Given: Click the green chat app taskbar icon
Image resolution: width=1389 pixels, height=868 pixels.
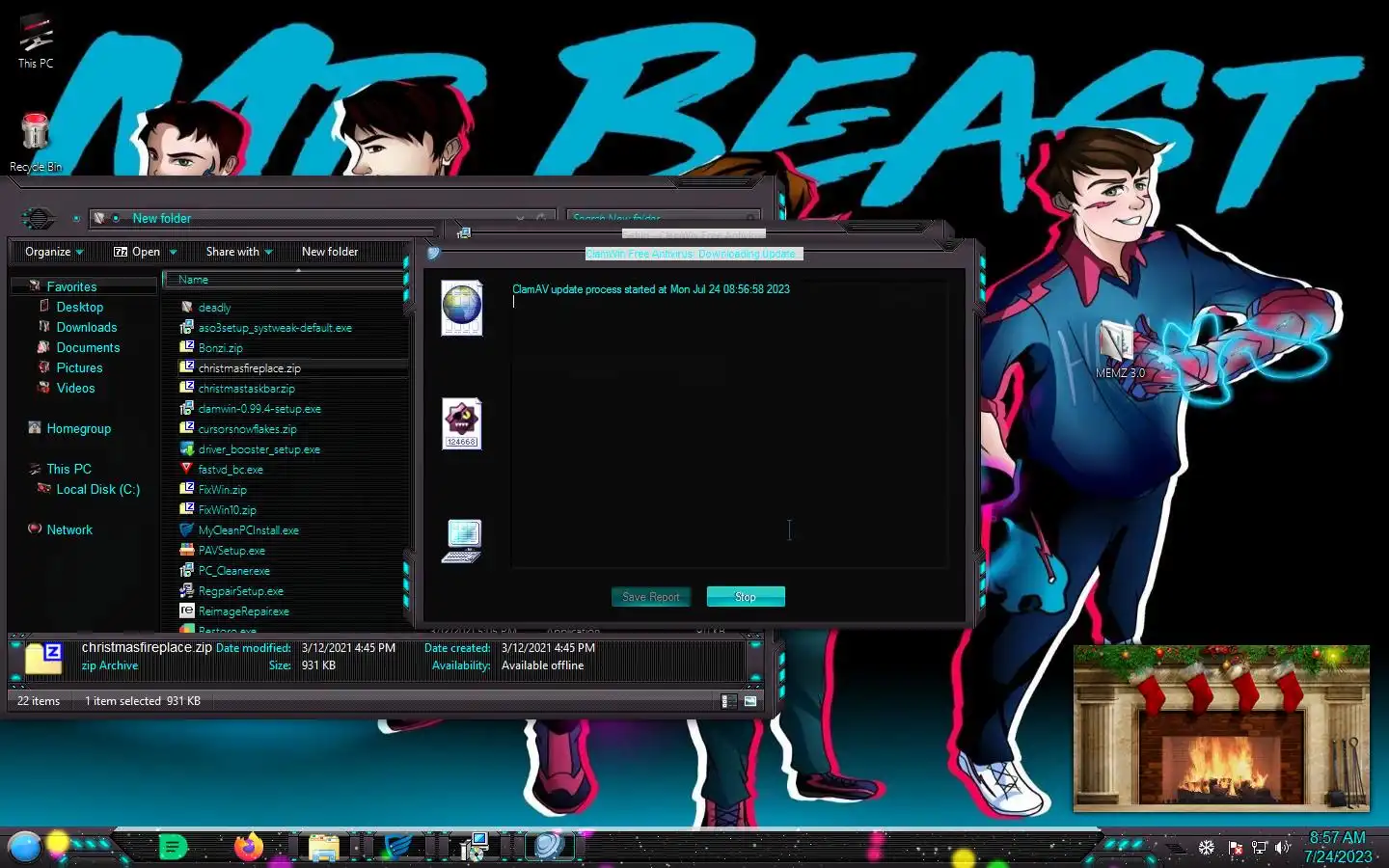Looking at the screenshot, I should pos(173,847).
